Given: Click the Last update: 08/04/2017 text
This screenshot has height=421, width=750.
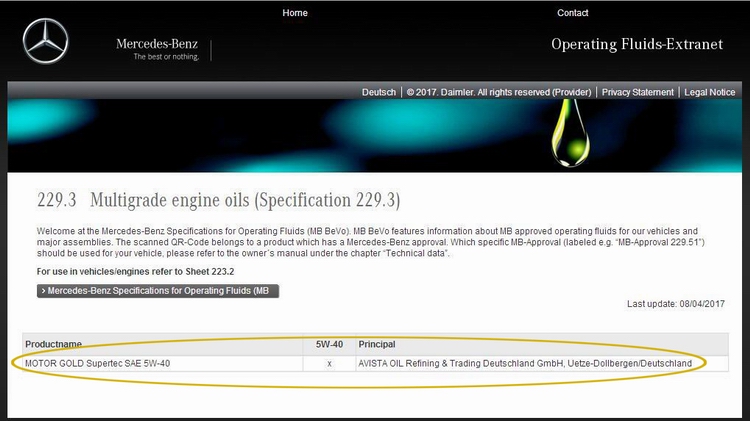Looking at the screenshot, I should click(676, 304).
